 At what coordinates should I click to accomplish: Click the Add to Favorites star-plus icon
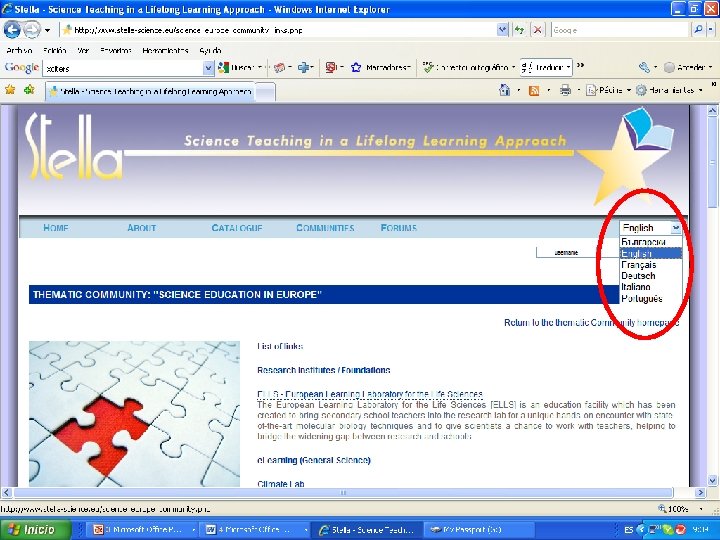tap(29, 90)
